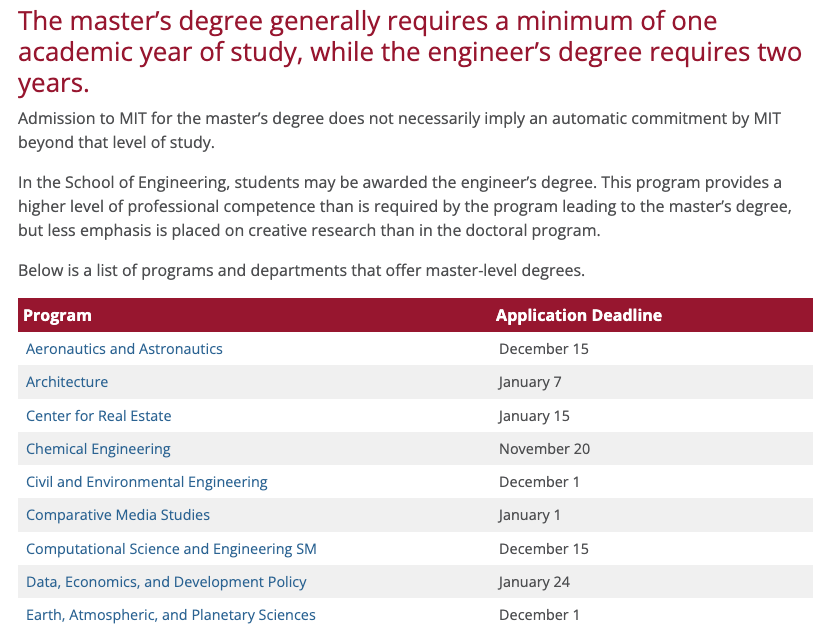Image resolution: width=822 pixels, height=627 pixels.
Task: Click the Architecture program link
Action: point(67,382)
